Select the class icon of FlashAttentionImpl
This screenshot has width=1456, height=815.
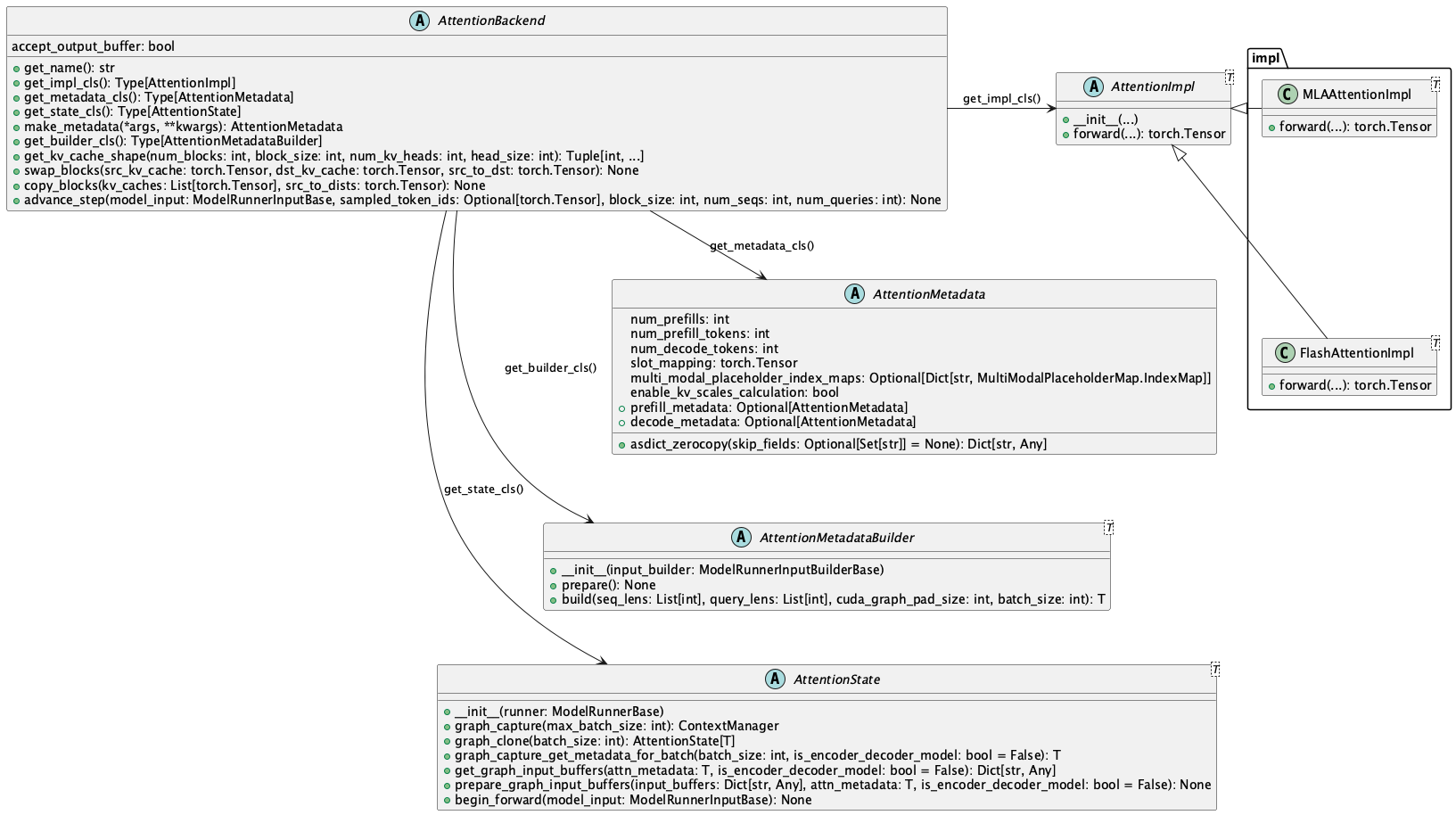(x=1285, y=353)
